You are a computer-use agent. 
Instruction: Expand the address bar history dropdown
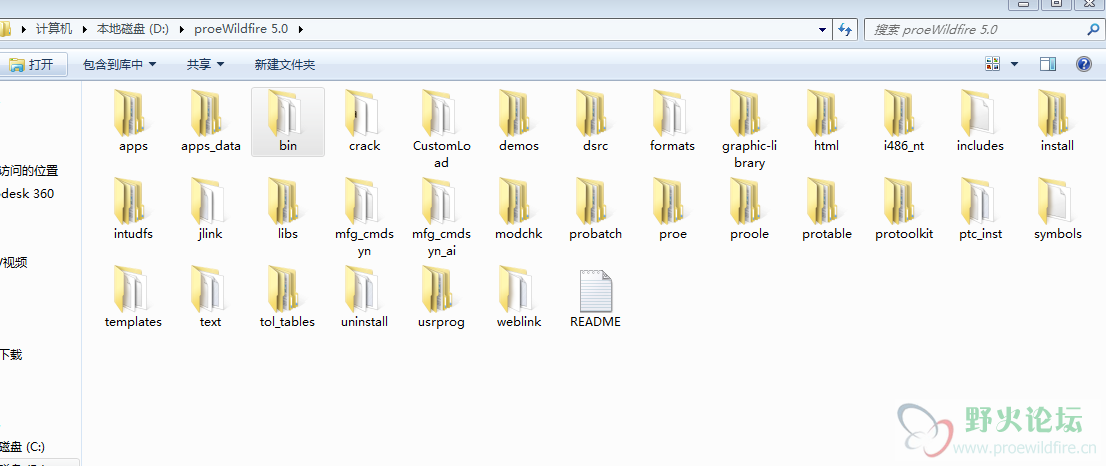click(822, 30)
